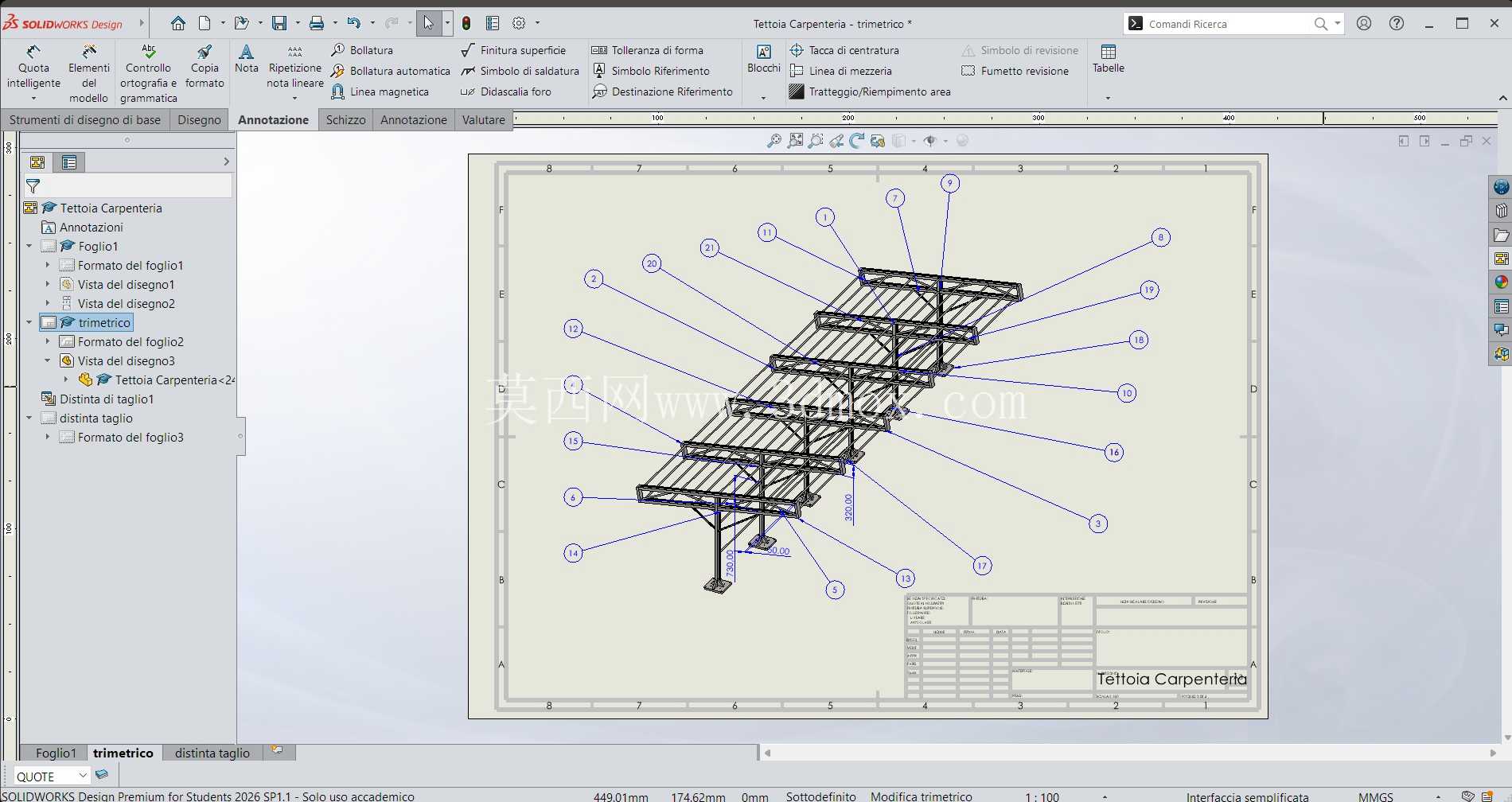Viewport: 1512px width, 802px height.
Task: Rebuild the drawing with the traffic light icon
Action: pyautogui.click(x=466, y=23)
